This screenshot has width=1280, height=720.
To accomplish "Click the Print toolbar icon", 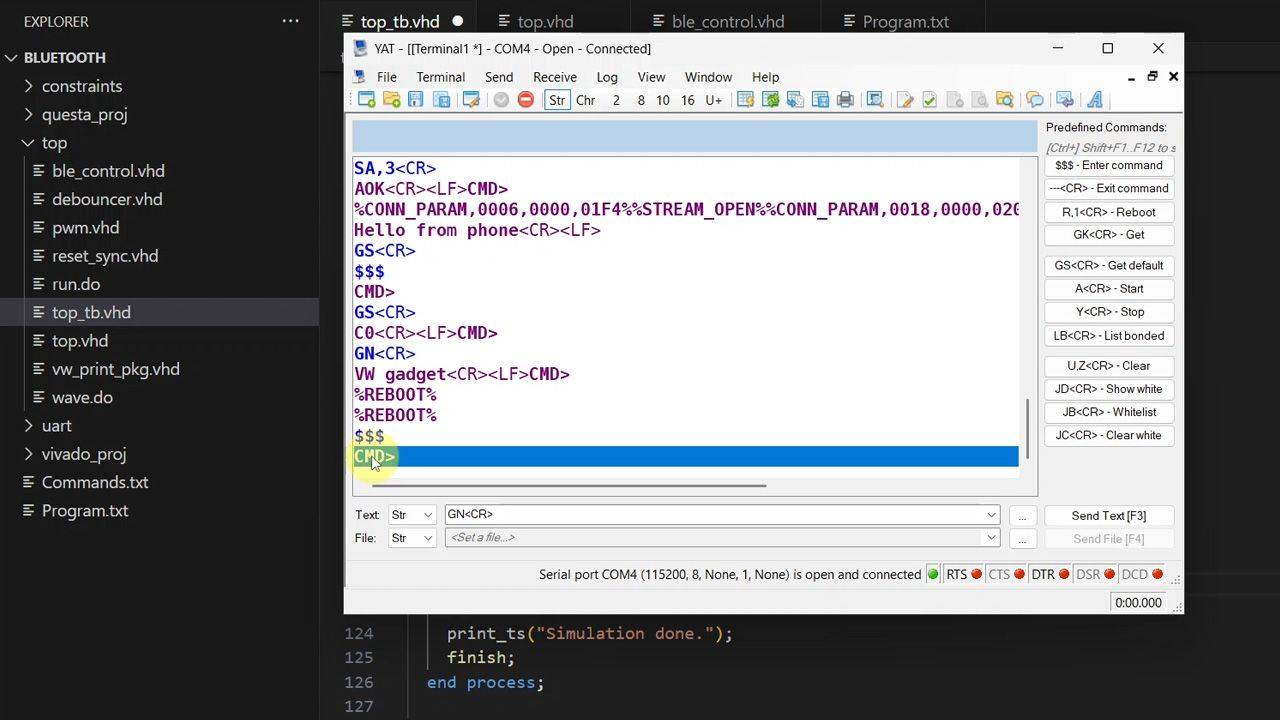I will (845, 100).
